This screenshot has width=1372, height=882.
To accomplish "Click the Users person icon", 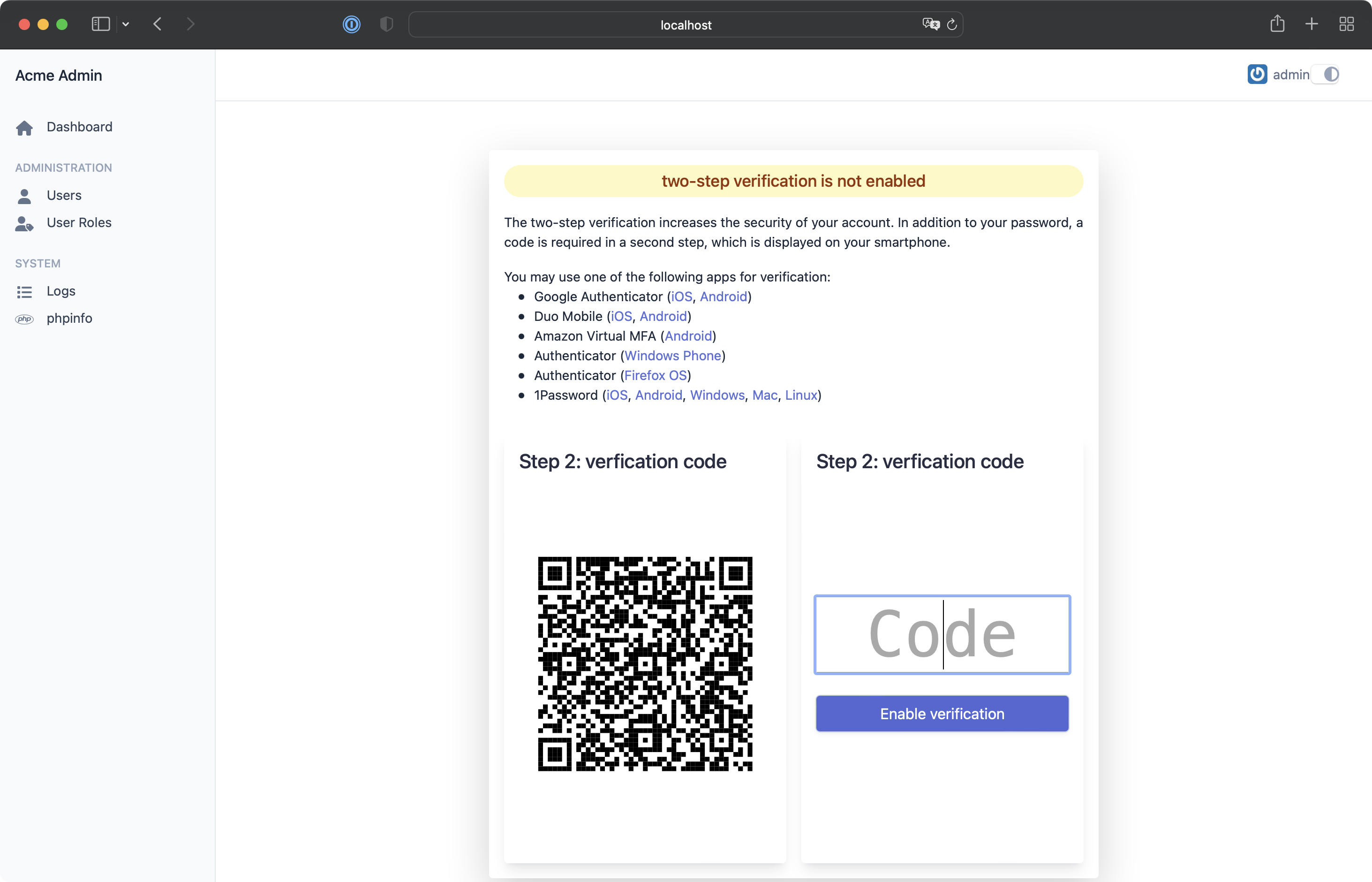I will click(24, 196).
